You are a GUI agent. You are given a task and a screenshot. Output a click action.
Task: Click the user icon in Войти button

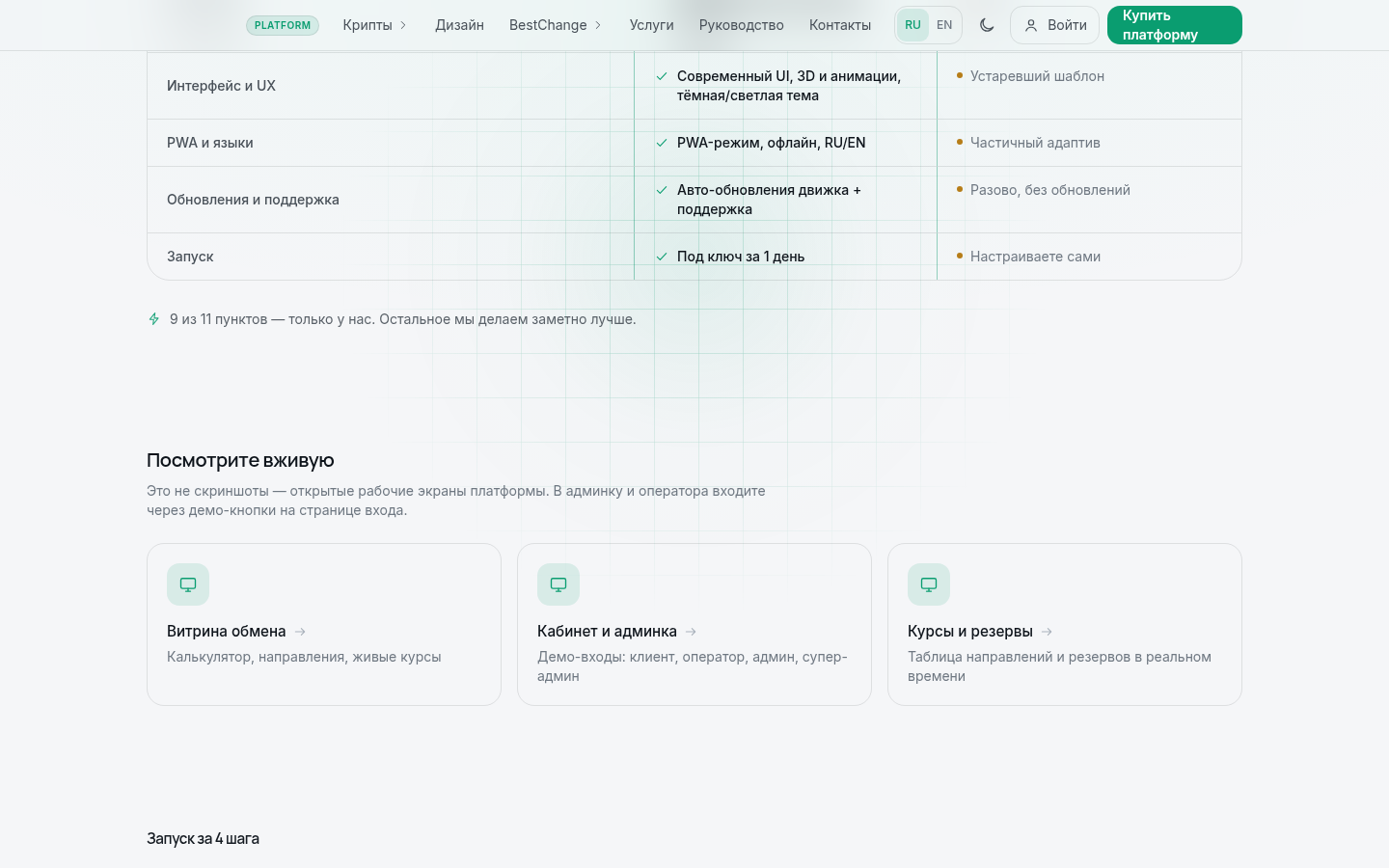[x=1031, y=25]
